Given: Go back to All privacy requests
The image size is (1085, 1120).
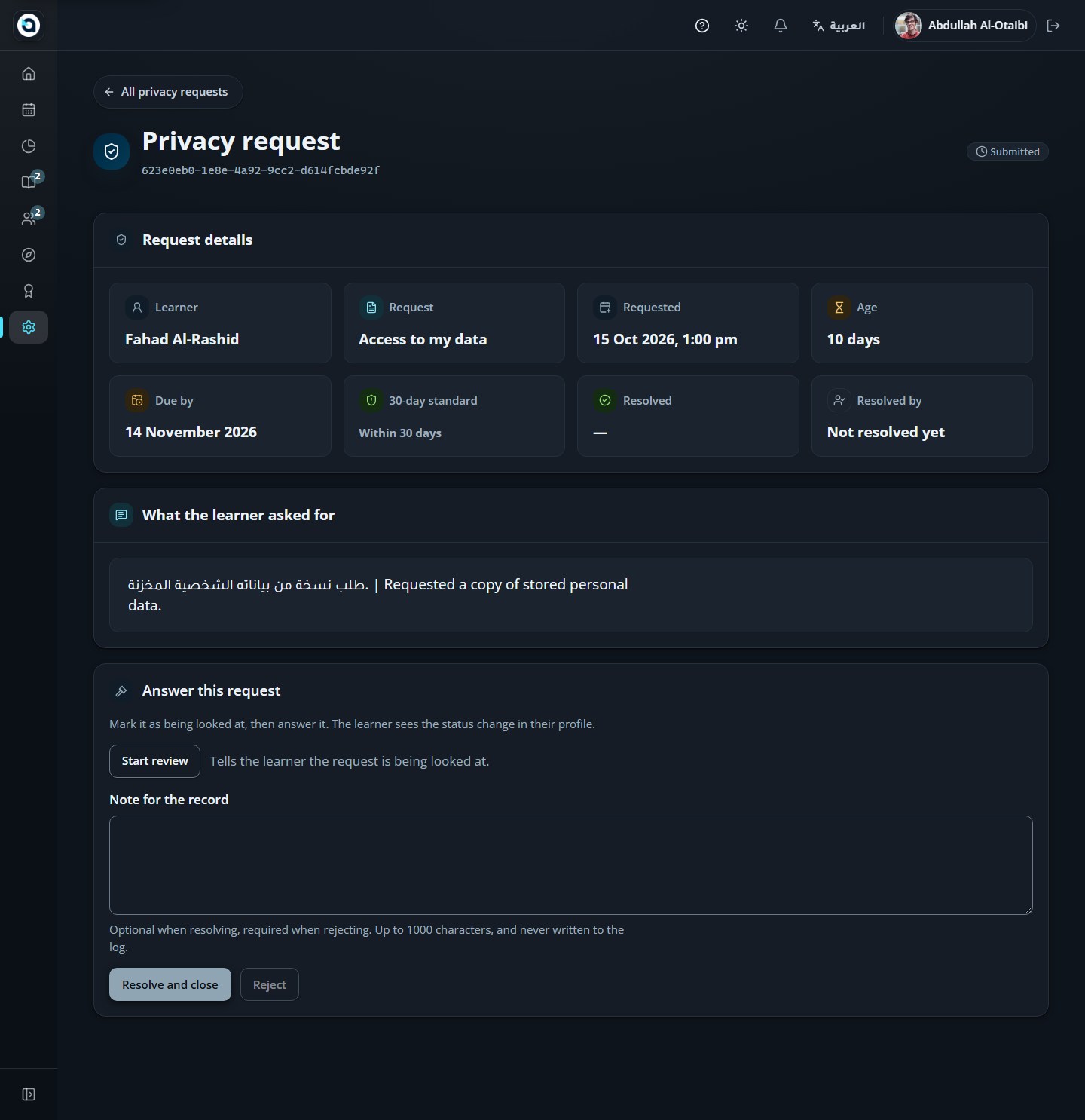Looking at the screenshot, I should click(x=168, y=92).
